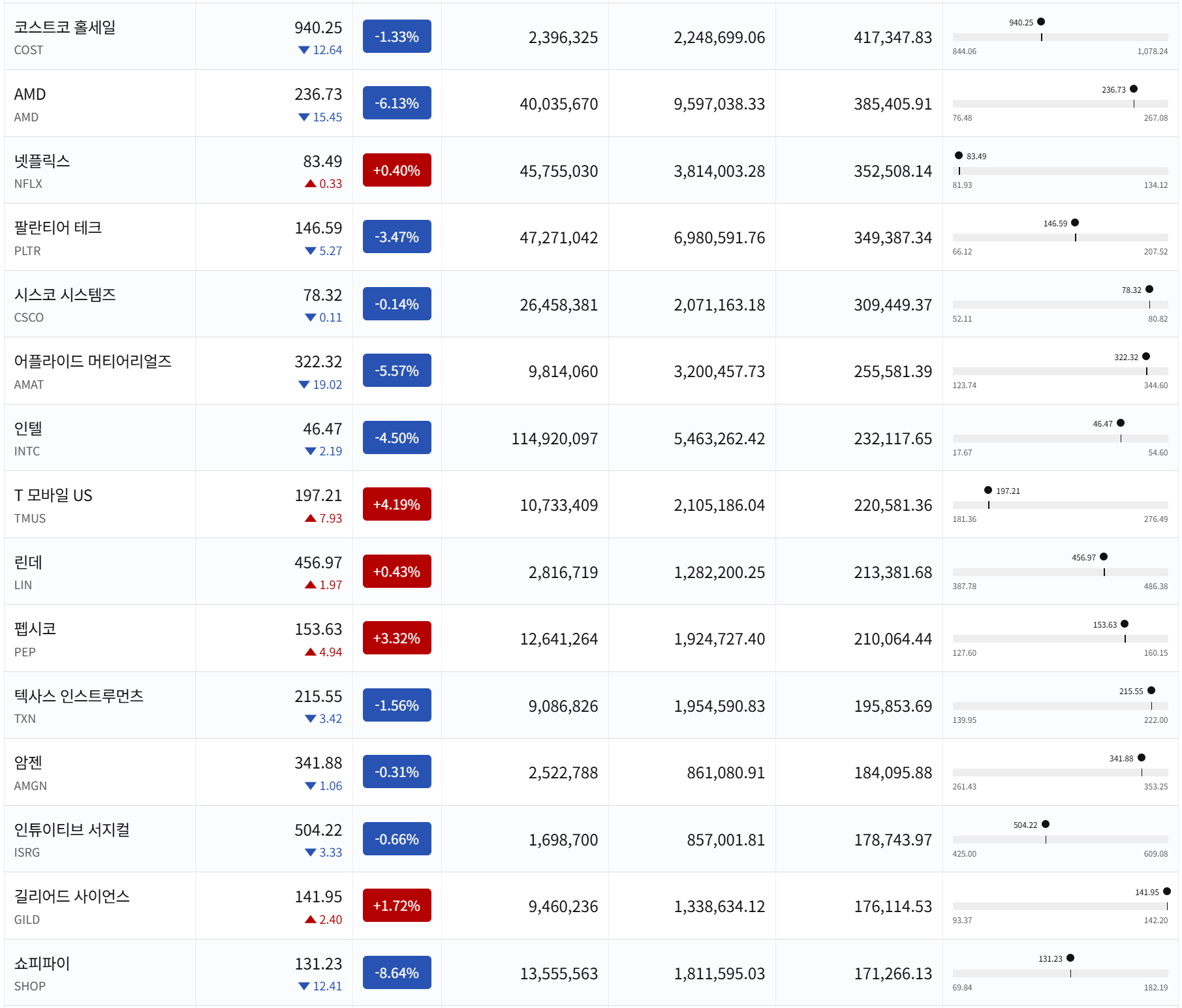Click the GILD market cap value 176,114.53

(x=893, y=906)
